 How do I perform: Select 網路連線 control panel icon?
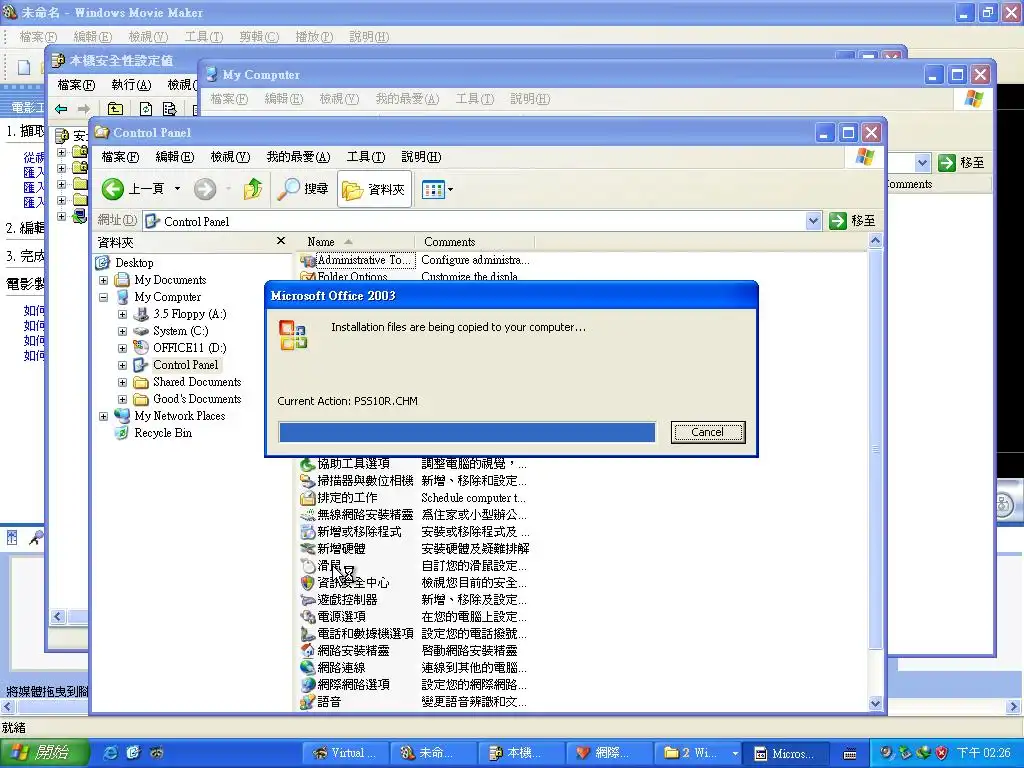click(341, 667)
